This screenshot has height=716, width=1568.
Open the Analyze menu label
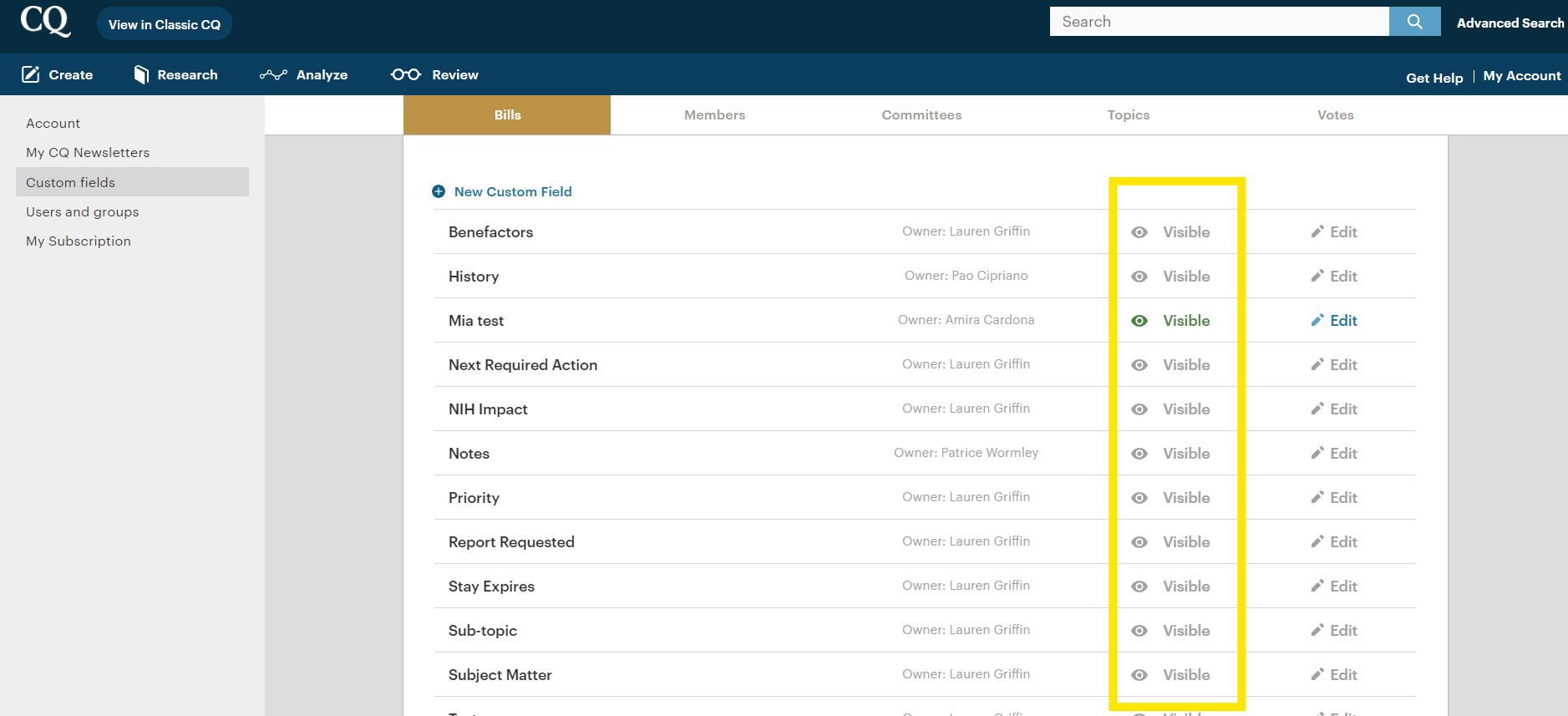pos(322,75)
